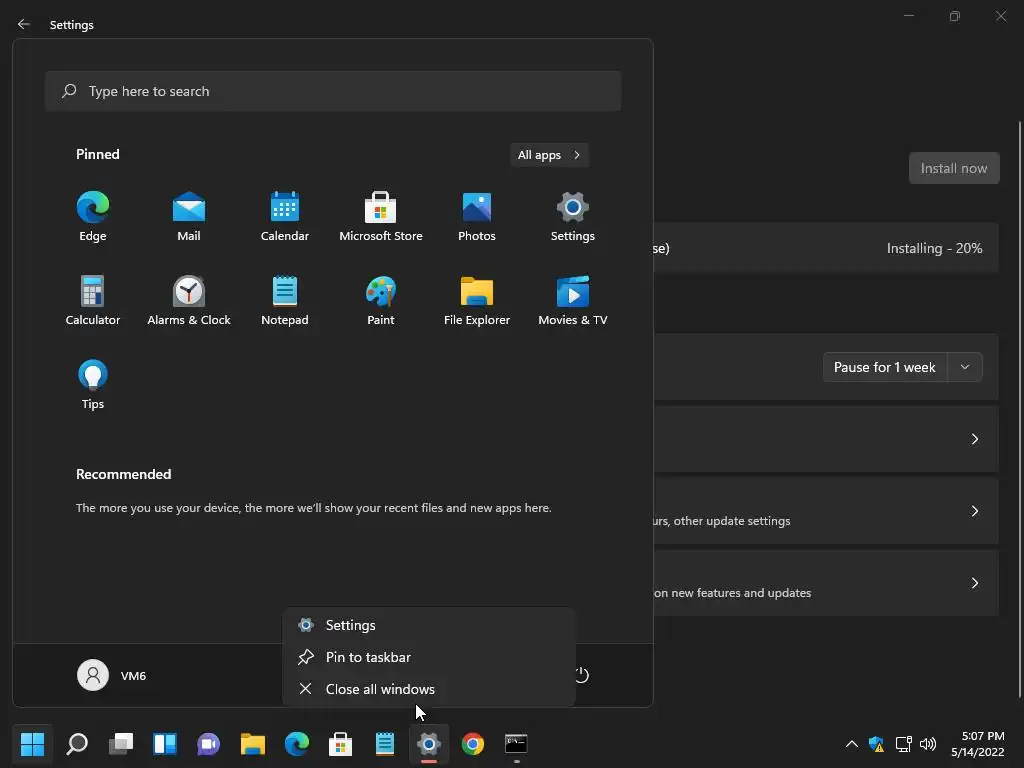This screenshot has width=1024, height=768.
Task: Open the VM6 user account menu
Action: coord(112,675)
